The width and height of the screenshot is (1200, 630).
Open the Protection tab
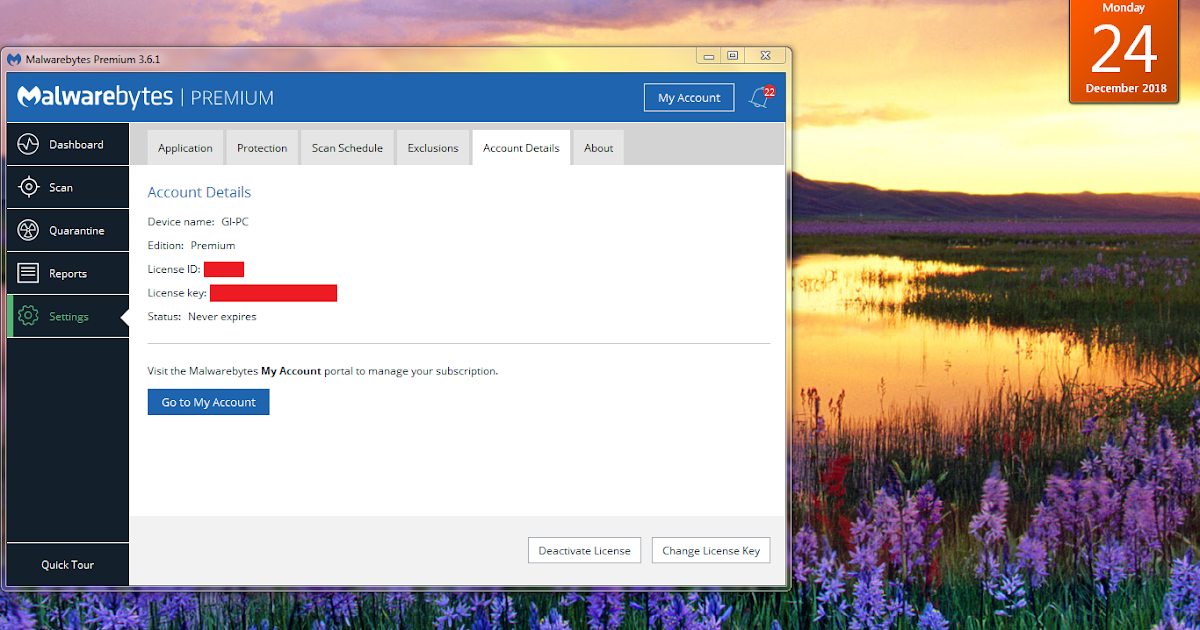(262, 147)
